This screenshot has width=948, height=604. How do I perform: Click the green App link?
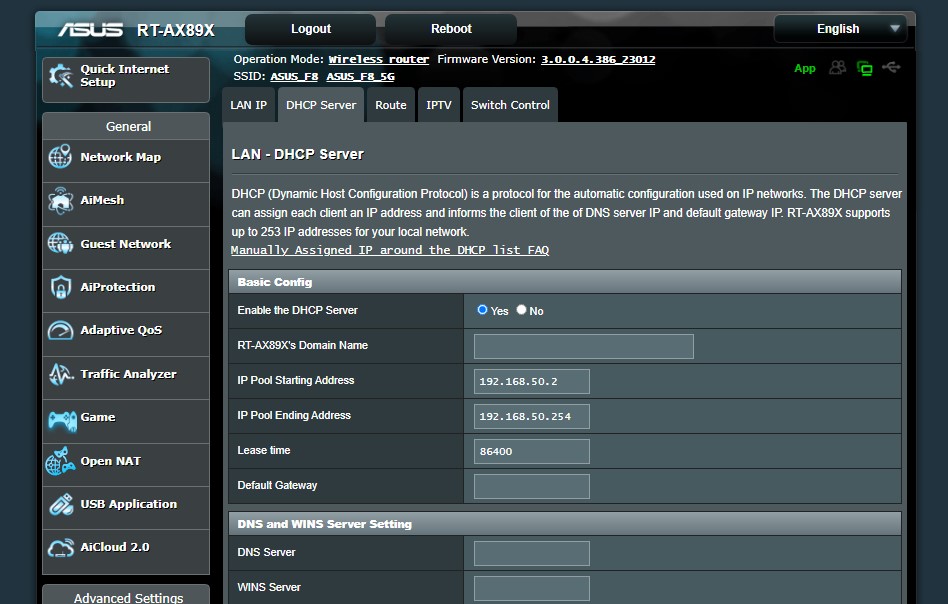point(805,68)
